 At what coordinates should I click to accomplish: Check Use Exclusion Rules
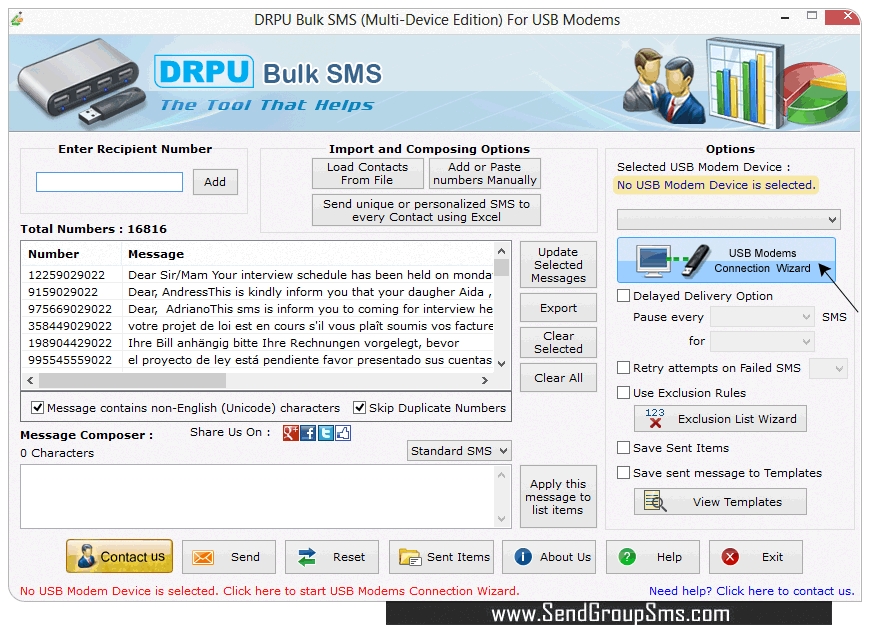(624, 393)
